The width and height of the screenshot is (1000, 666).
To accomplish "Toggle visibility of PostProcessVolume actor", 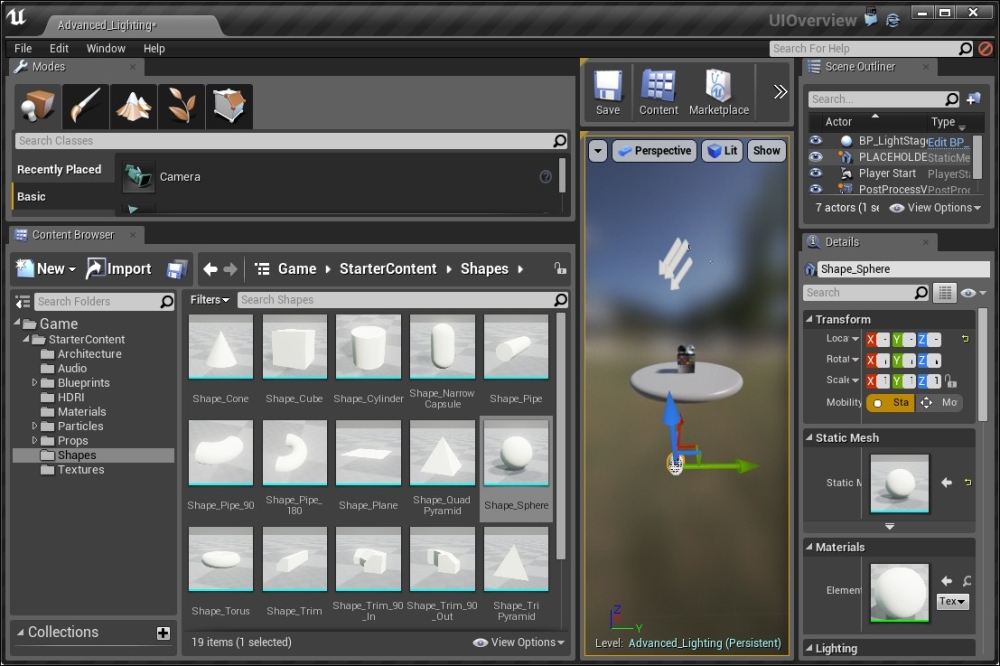I will (x=816, y=188).
